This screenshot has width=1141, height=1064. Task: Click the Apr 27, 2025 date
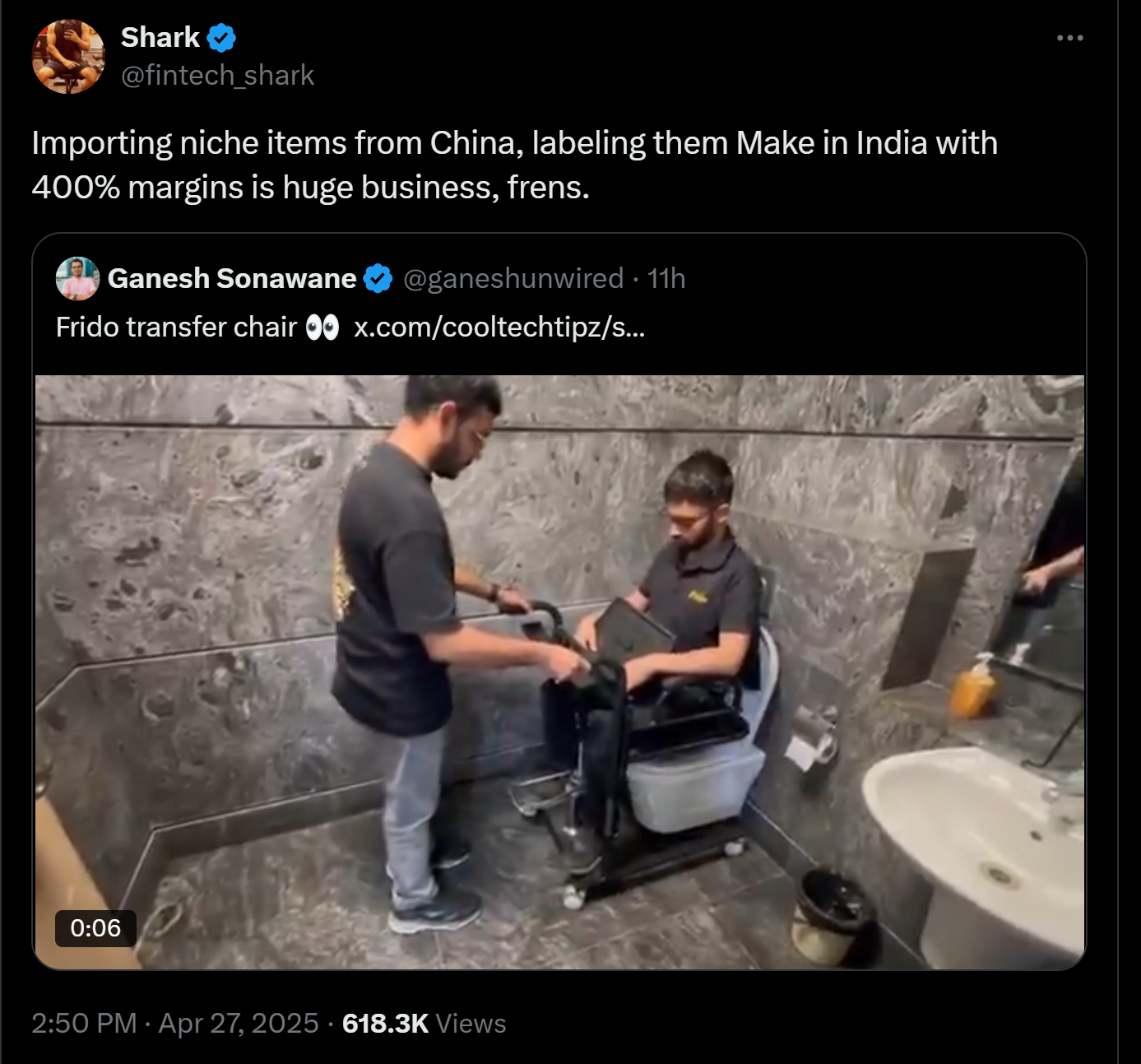coord(239,1023)
